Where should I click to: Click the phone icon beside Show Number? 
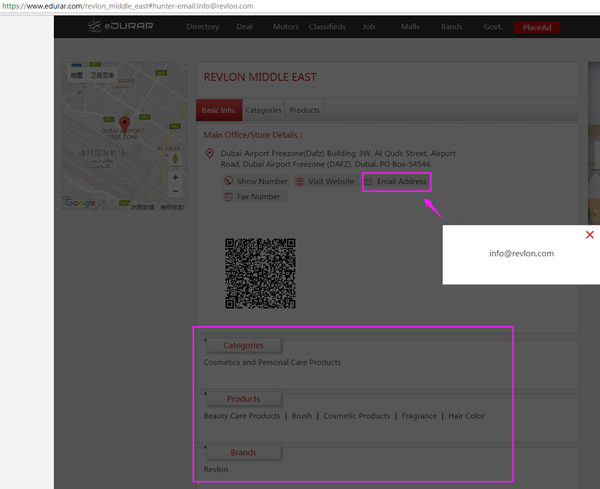coord(229,182)
